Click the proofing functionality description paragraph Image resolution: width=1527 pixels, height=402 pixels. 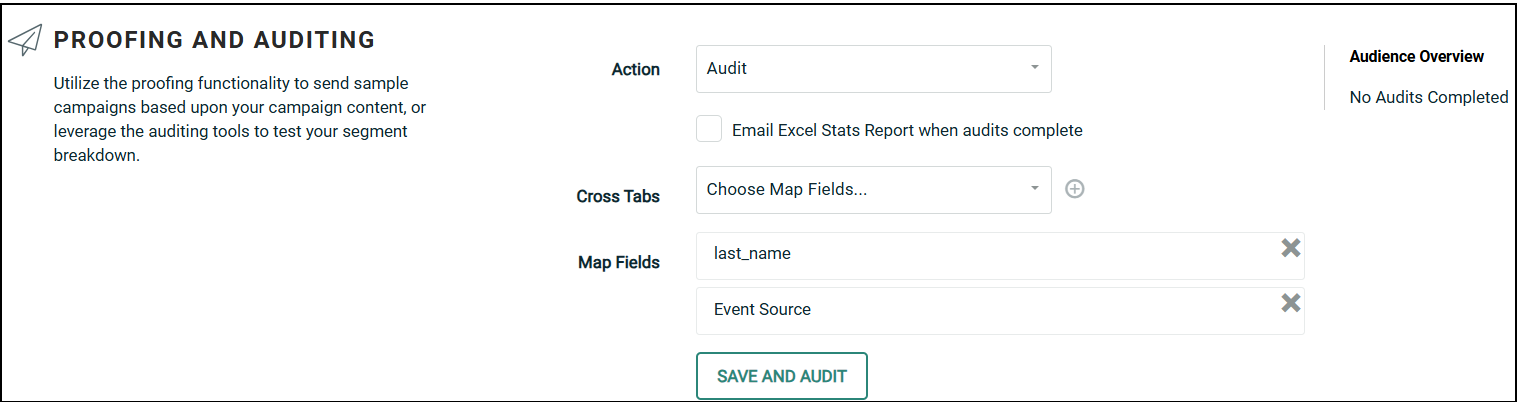[240, 120]
